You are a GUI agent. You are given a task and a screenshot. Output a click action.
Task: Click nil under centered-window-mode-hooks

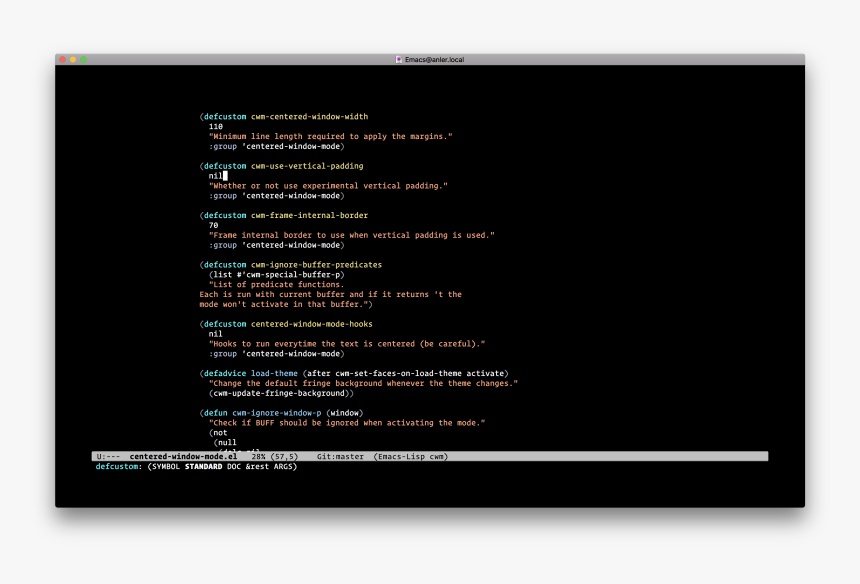pyautogui.click(x=216, y=334)
